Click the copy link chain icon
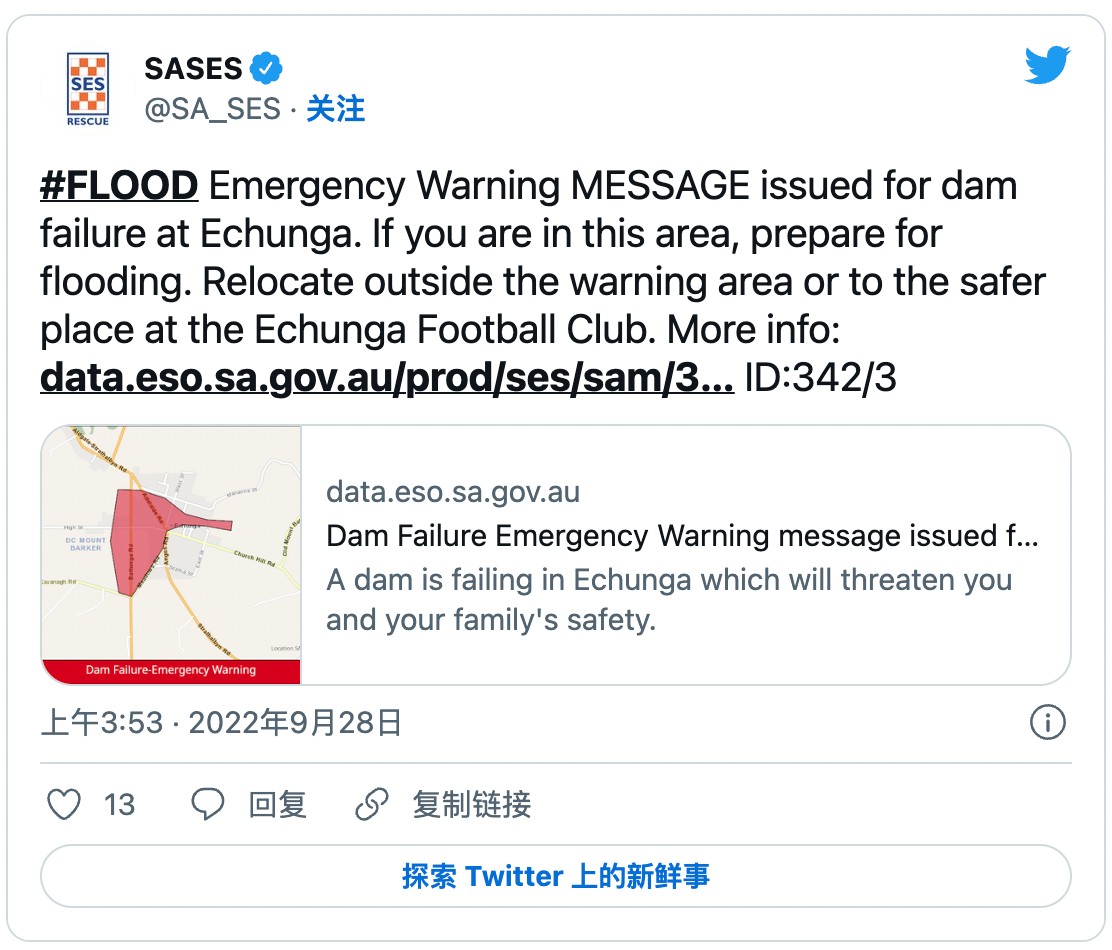The width and height of the screenshot is (1112, 950). point(372,804)
